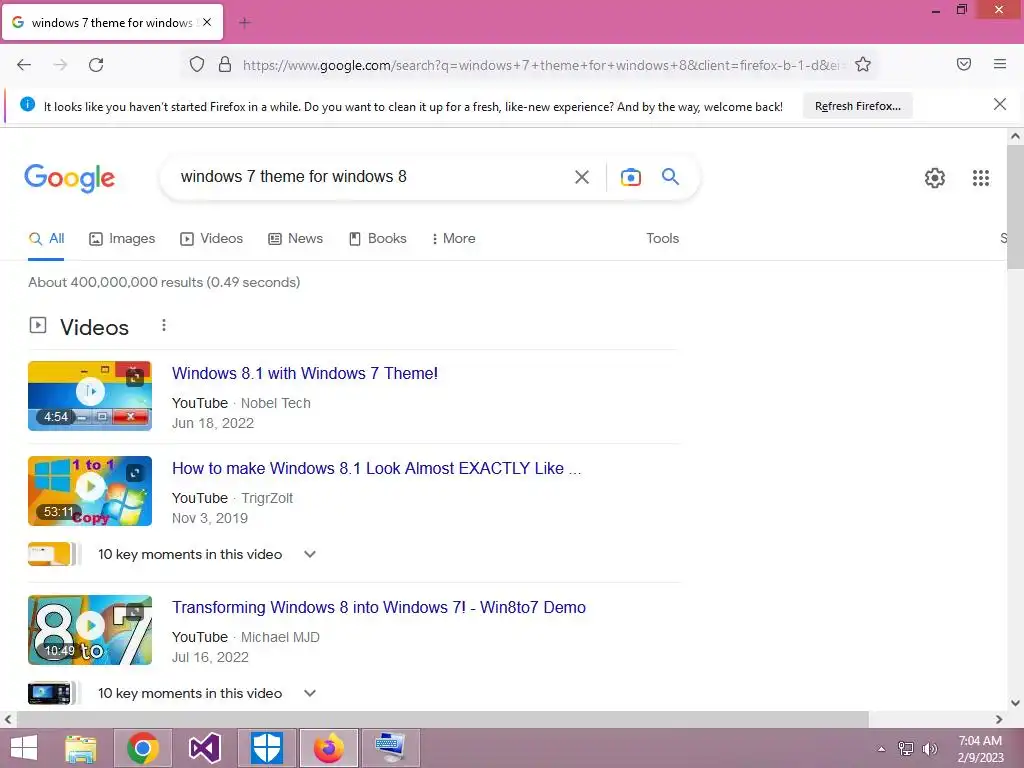Switch to the News tab
The width and height of the screenshot is (1024, 768).
[295, 238]
